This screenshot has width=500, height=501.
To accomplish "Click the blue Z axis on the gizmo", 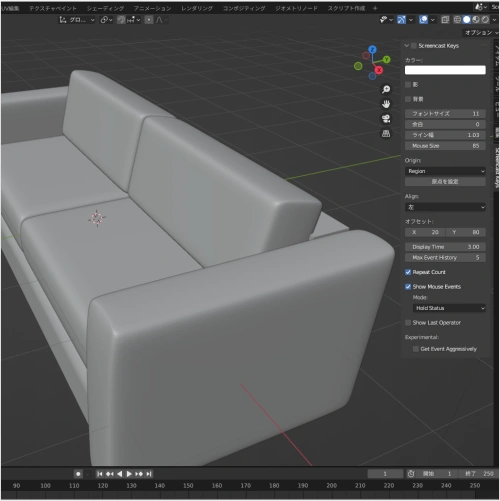I will pos(372,50).
